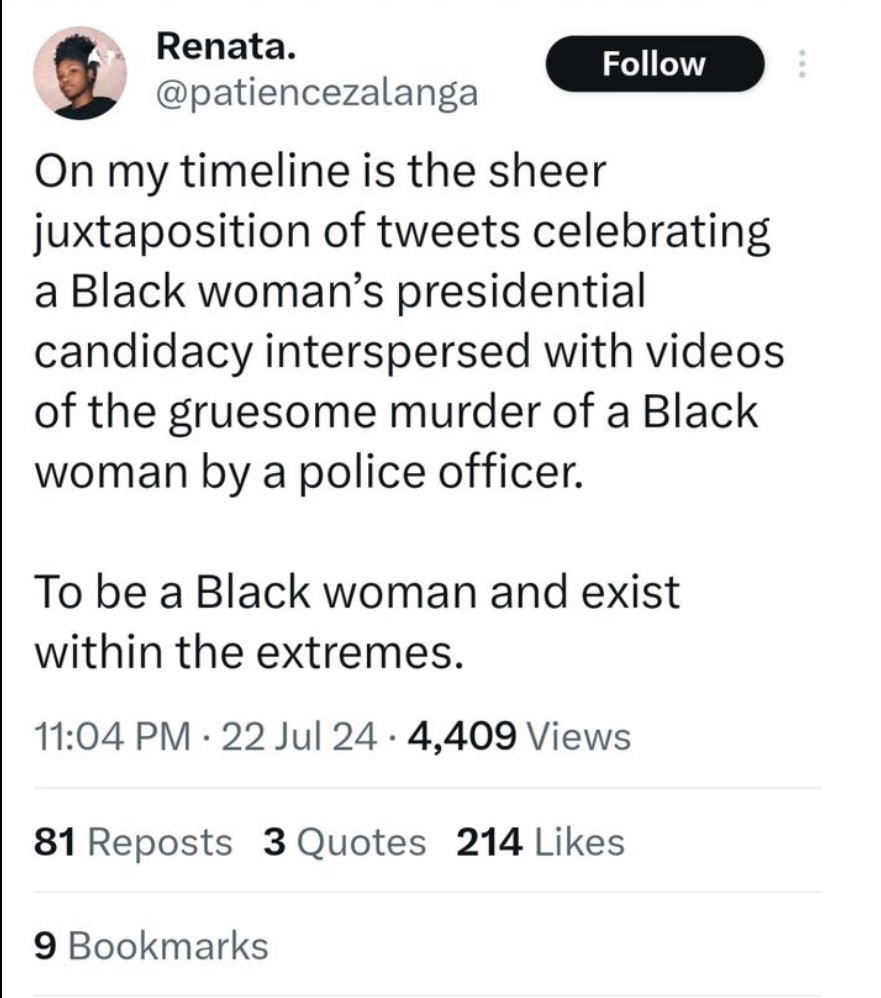Click the 11:04 PM timestamp
Viewport: 881px width, 998px height.
click(x=111, y=737)
